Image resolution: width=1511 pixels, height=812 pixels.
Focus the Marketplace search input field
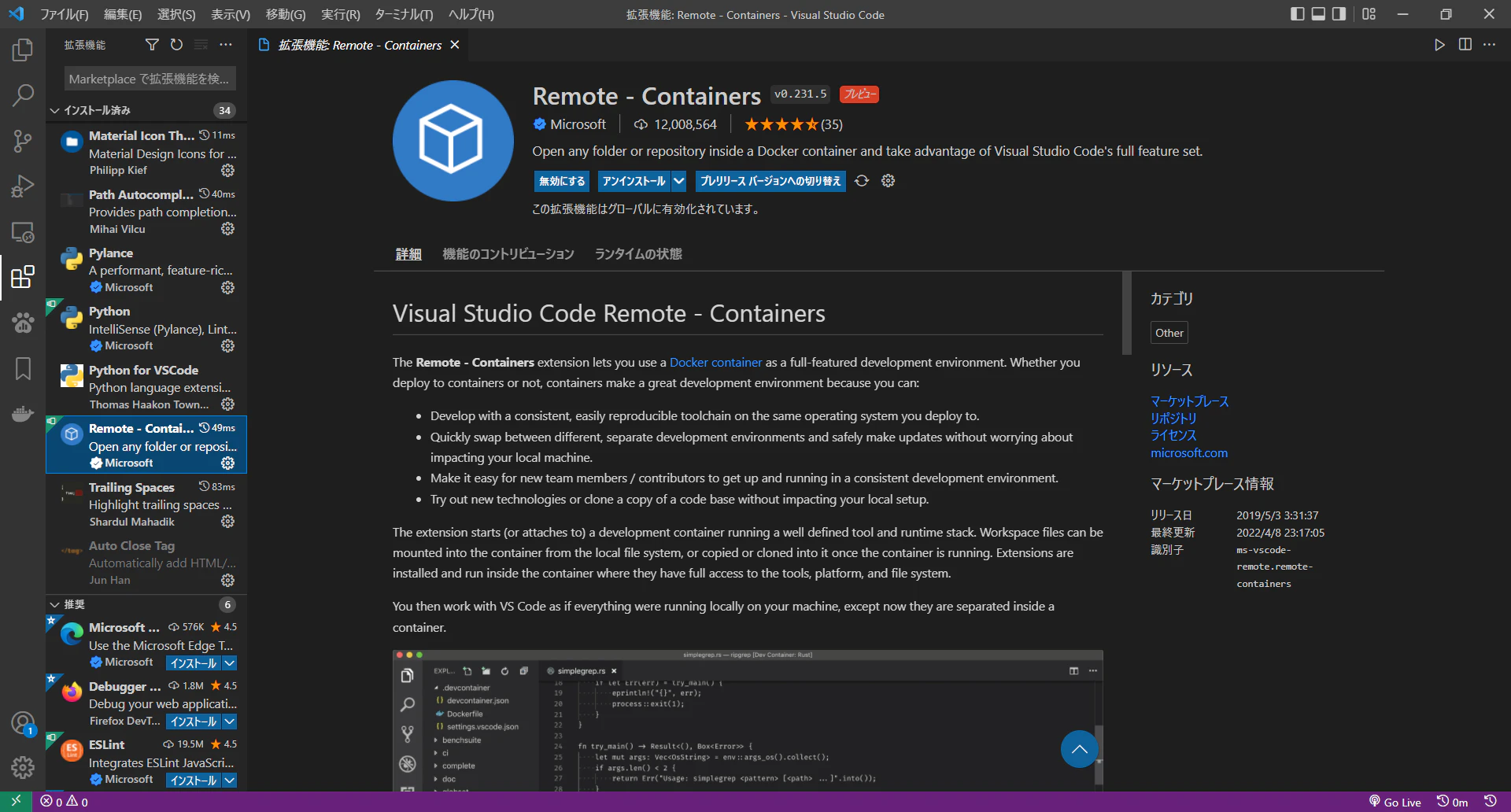pos(150,79)
